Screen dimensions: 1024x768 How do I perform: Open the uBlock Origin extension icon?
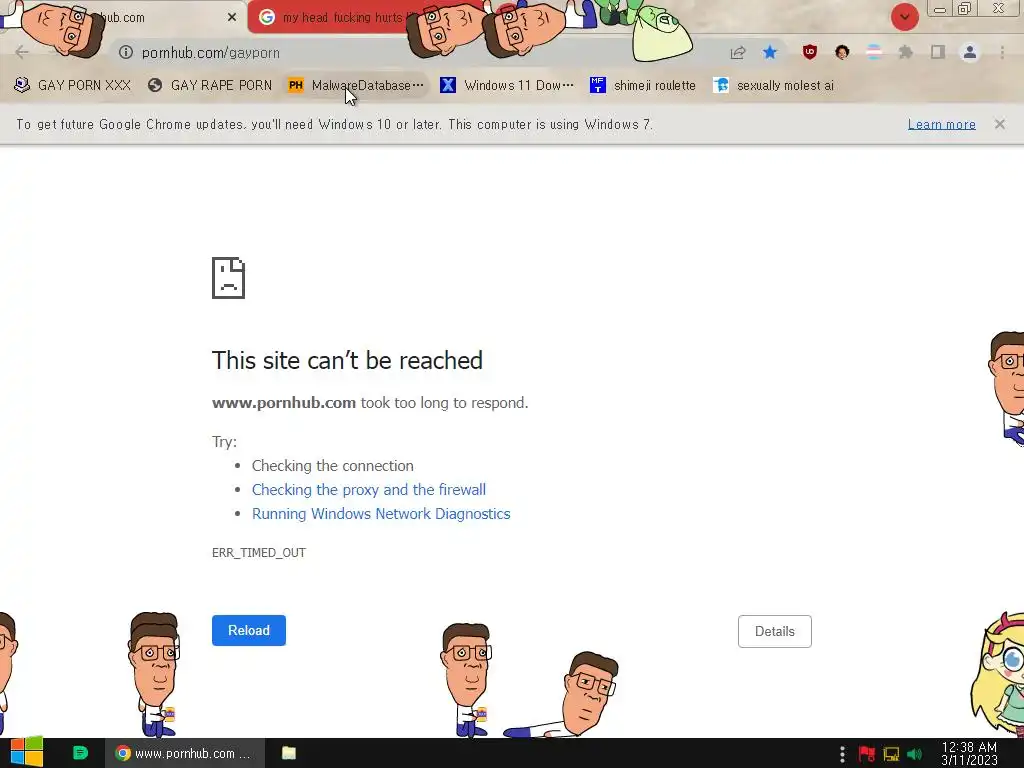[x=810, y=52]
